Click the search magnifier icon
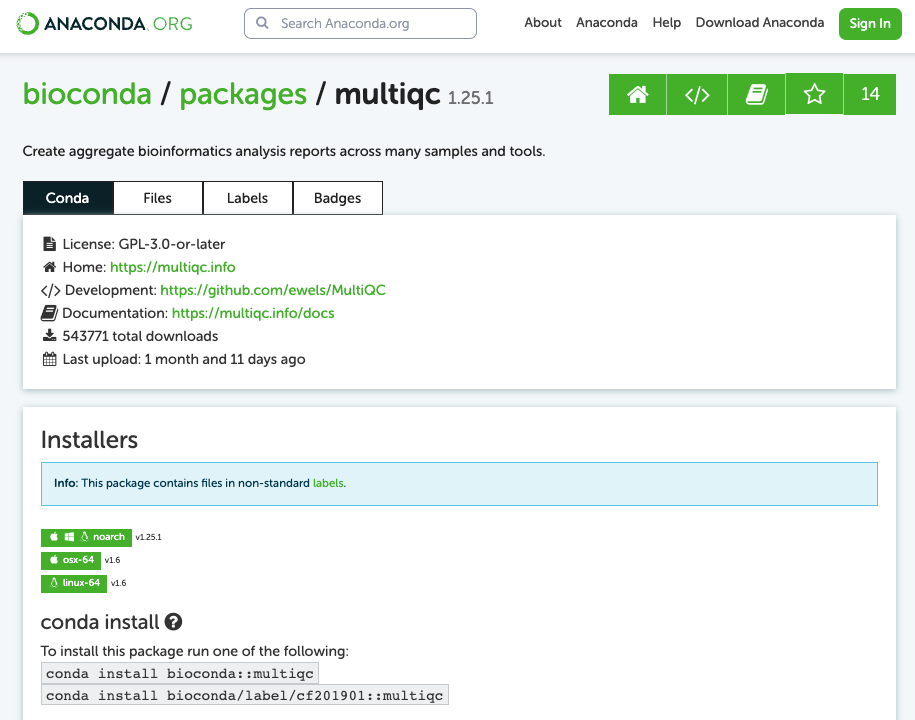This screenshot has height=720, width=915. point(260,22)
